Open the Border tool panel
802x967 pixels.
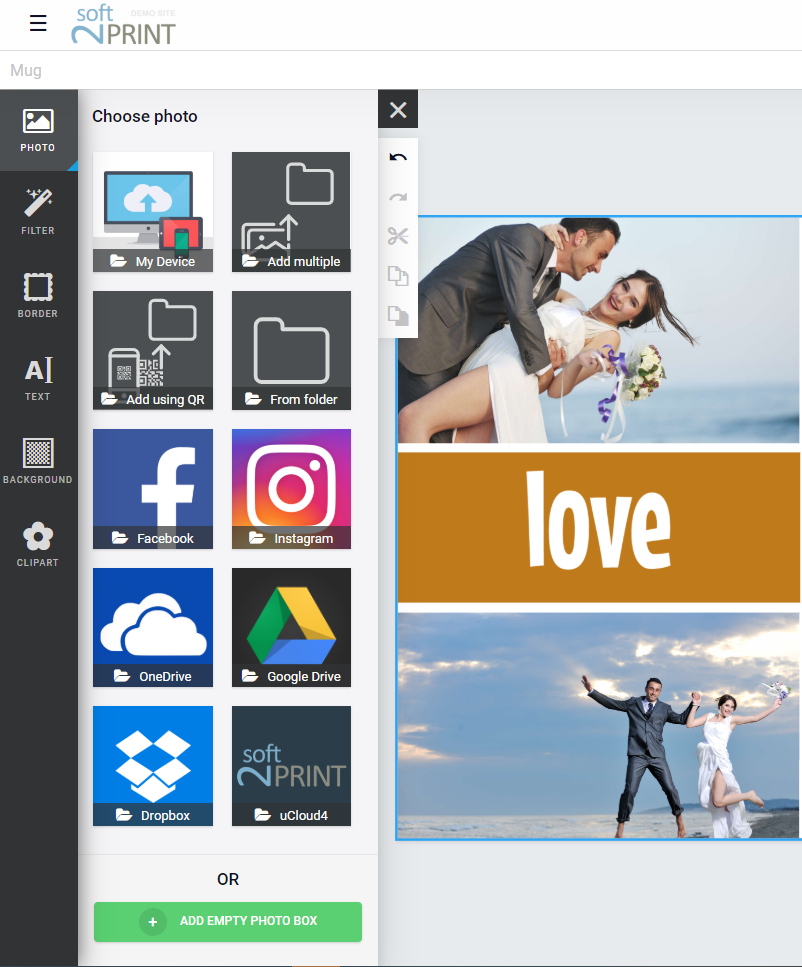click(x=38, y=295)
